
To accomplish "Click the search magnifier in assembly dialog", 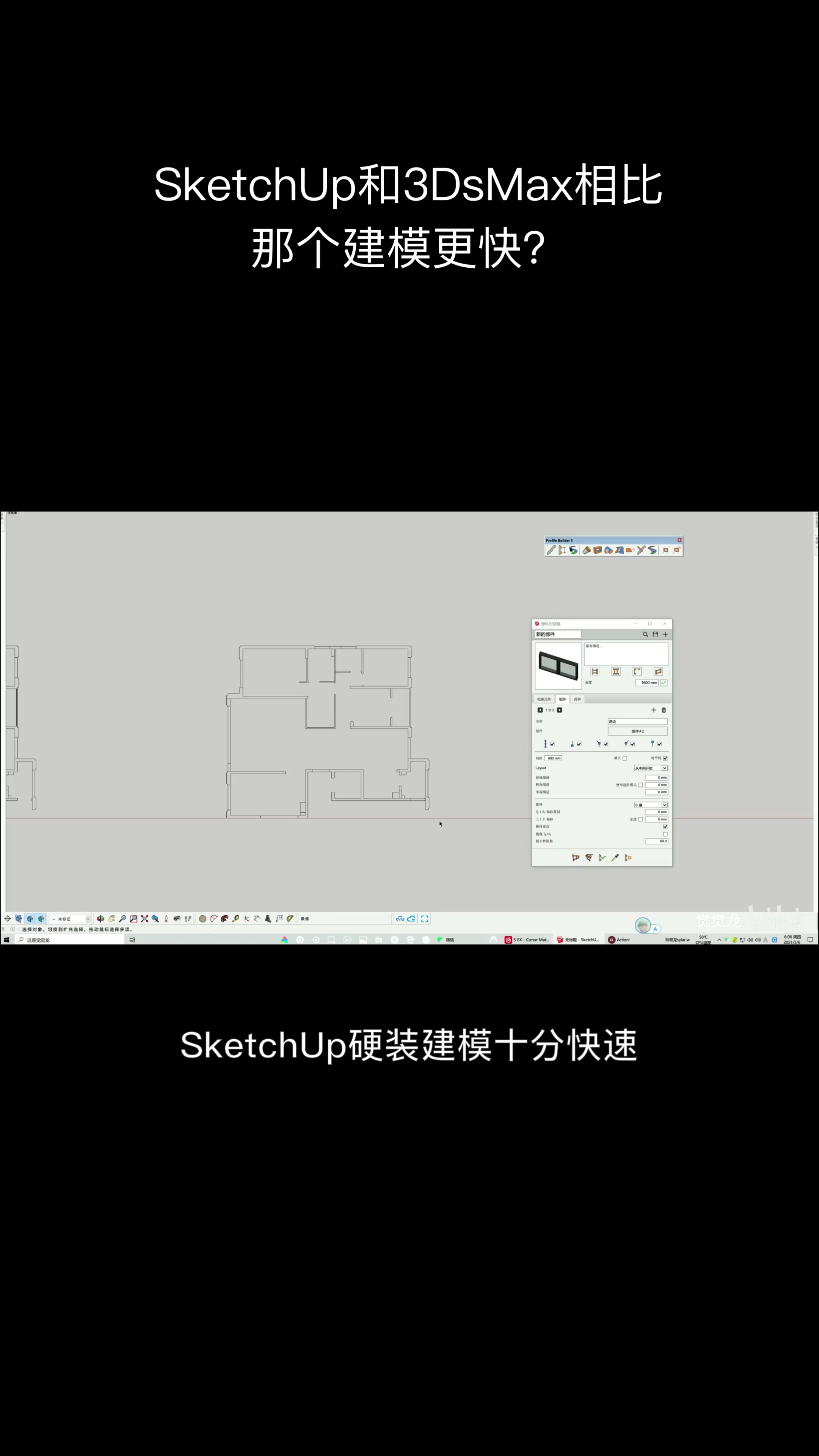I will pyautogui.click(x=645, y=634).
